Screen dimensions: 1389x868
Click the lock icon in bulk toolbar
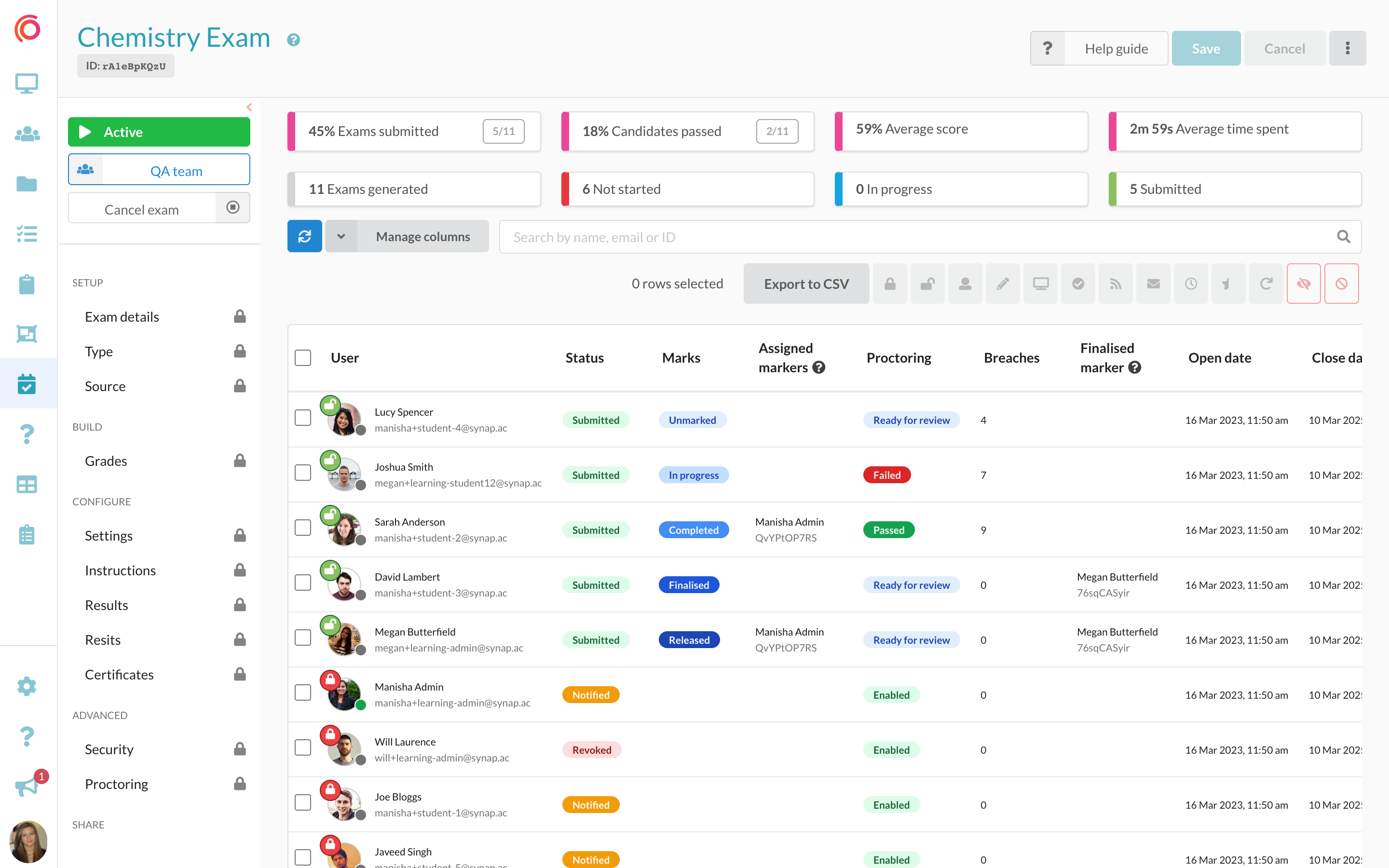(x=890, y=284)
